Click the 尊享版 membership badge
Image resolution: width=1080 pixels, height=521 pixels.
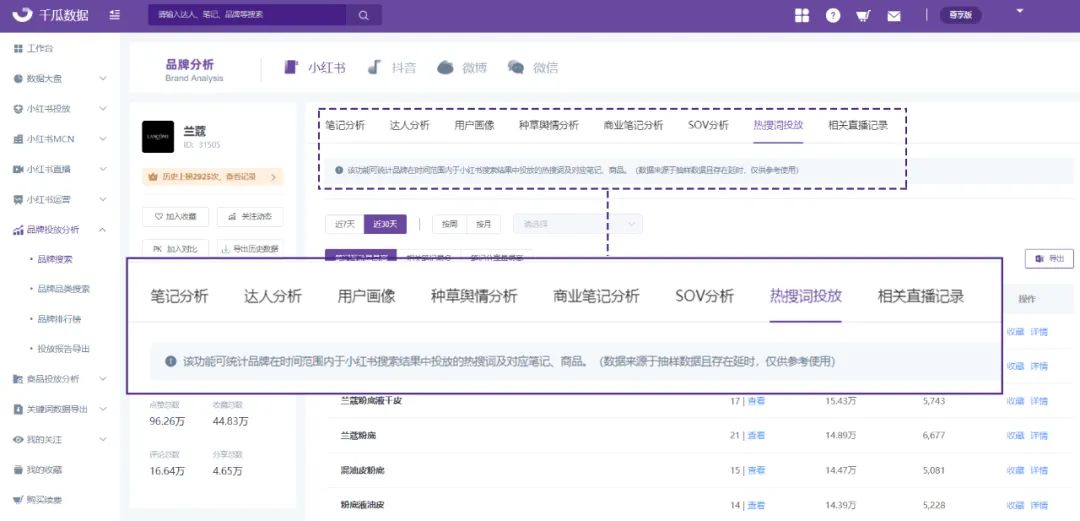point(960,15)
